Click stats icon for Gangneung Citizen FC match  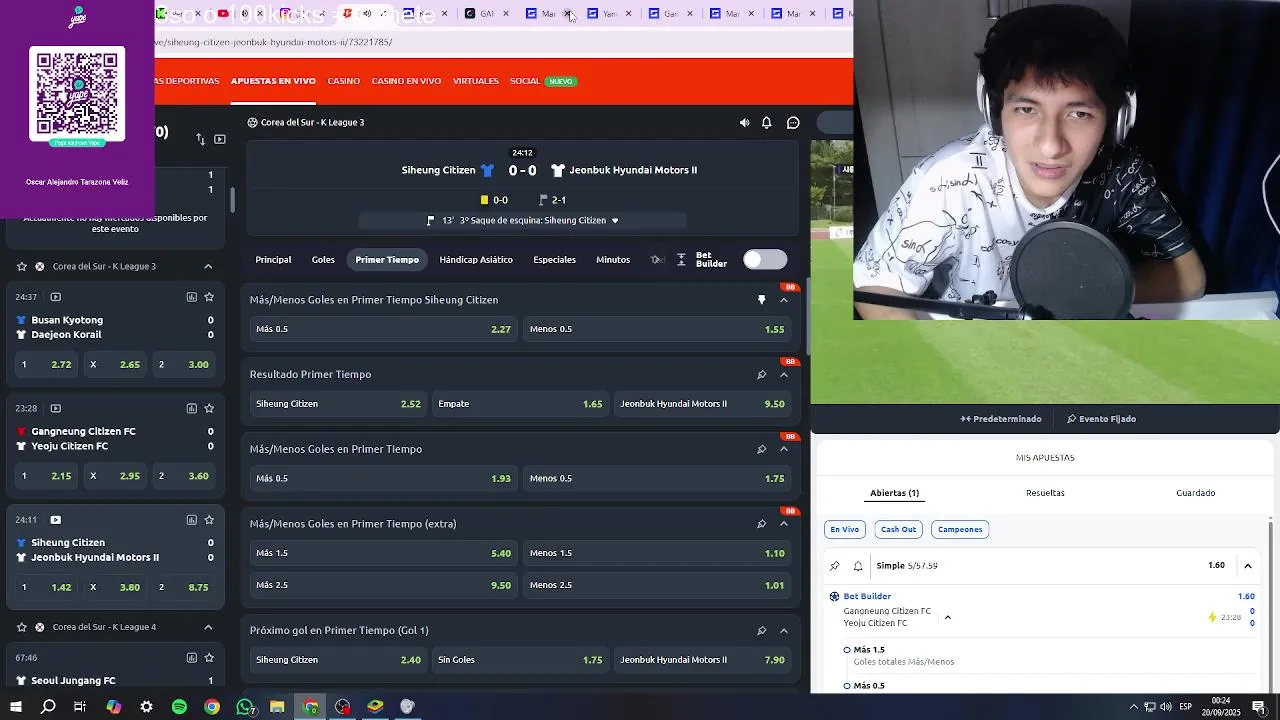click(x=191, y=408)
